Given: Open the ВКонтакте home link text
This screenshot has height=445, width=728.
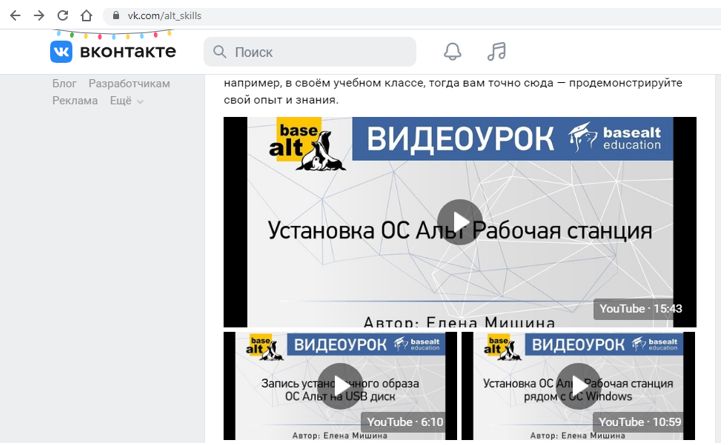Looking at the screenshot, I should pyautogui.click(x=128, y=51).
